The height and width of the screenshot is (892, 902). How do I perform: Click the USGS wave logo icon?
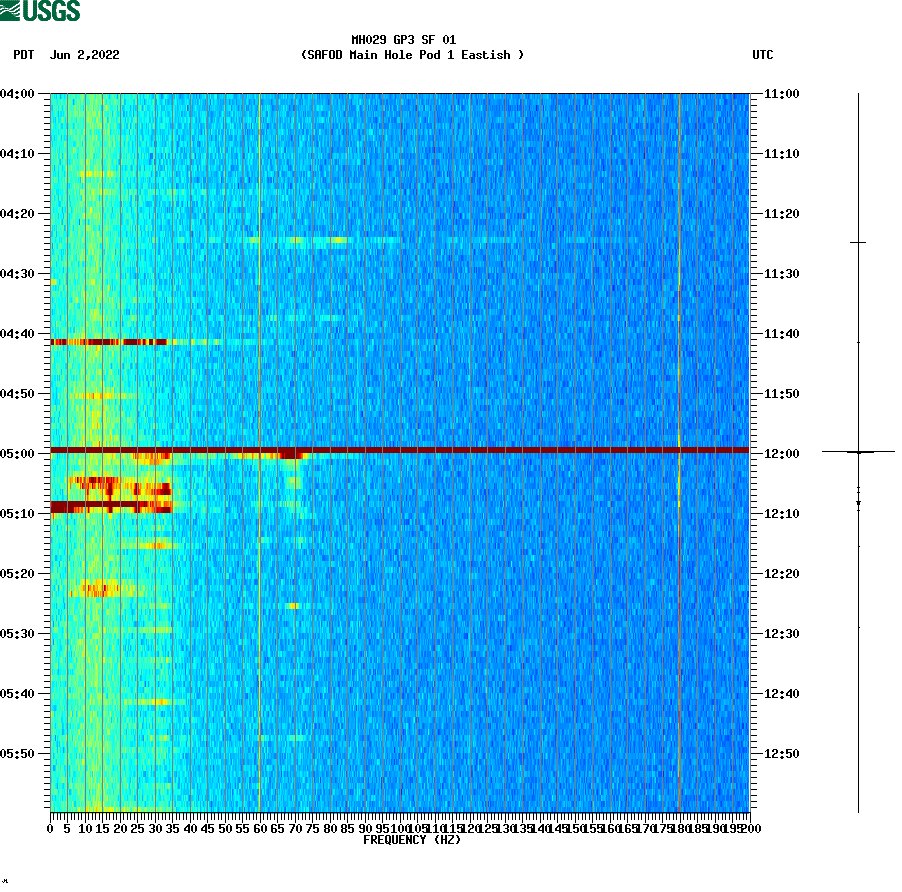coord(10,10)
